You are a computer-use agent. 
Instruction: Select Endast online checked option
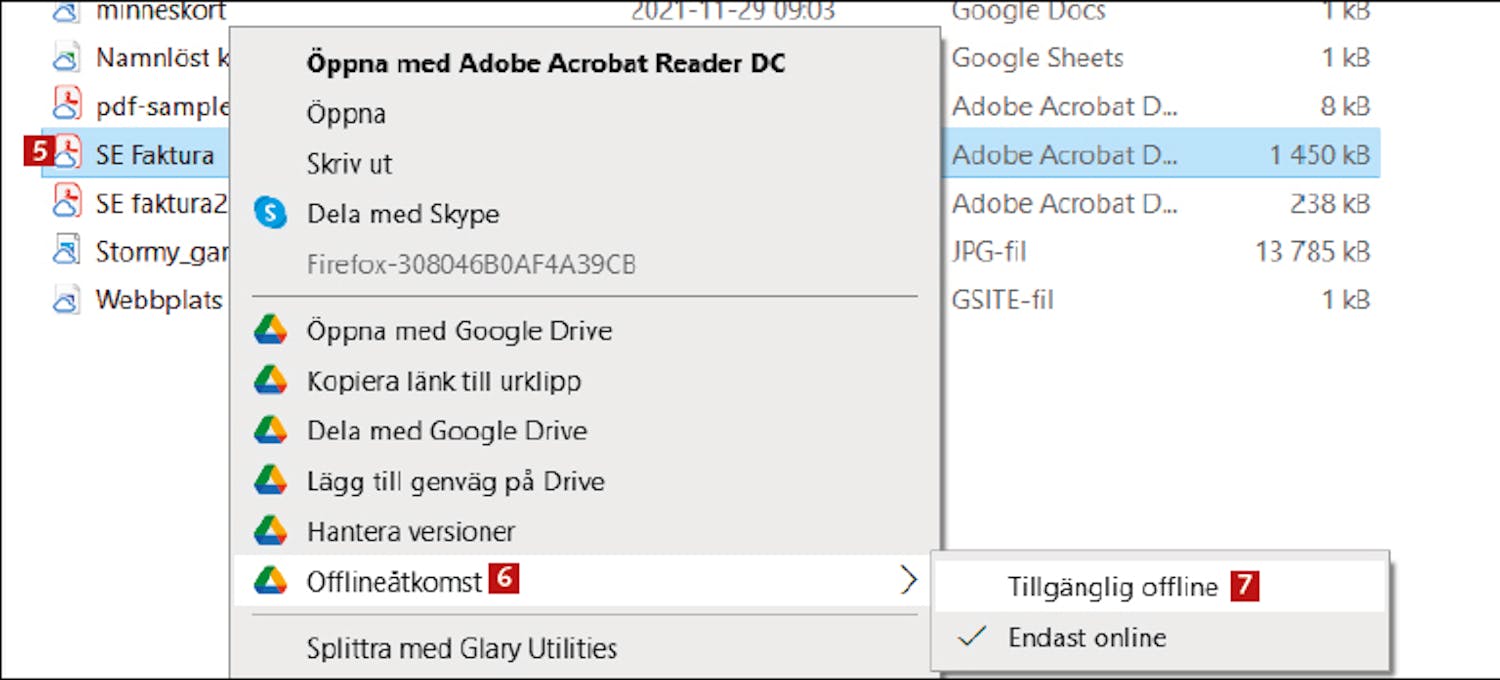1087,638
